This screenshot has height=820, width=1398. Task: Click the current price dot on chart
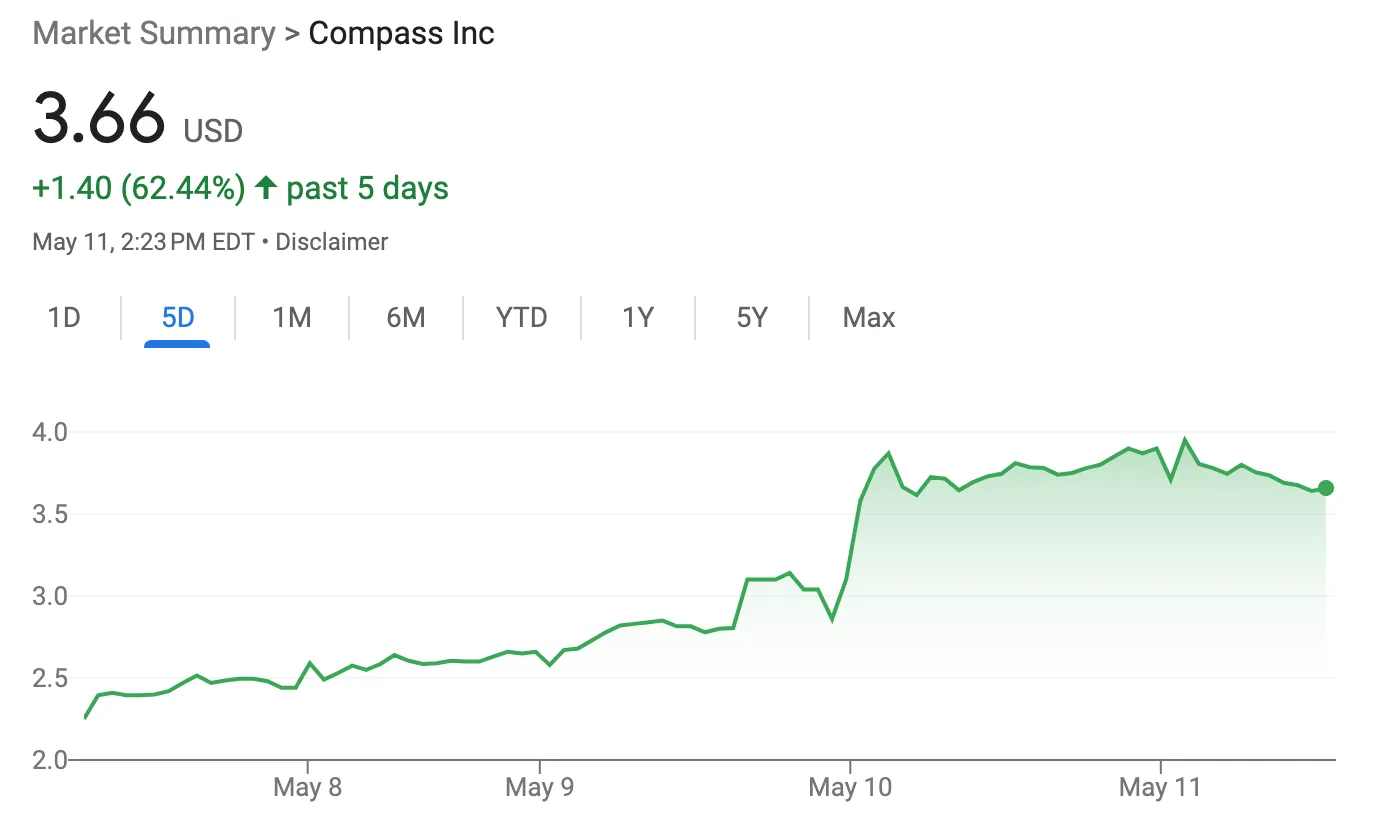(x=1325, y=488)
